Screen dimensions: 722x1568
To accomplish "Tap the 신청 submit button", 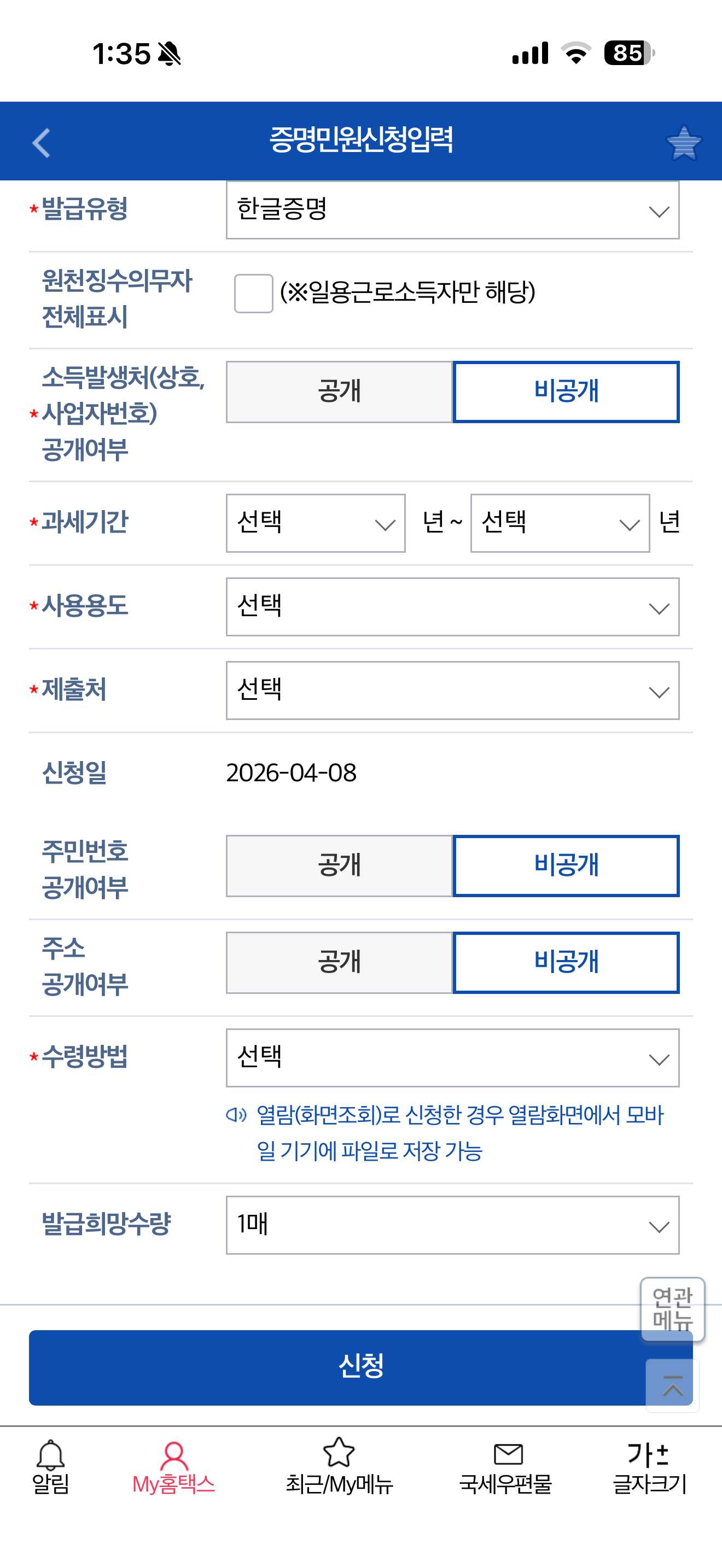I will (360, 1367).
